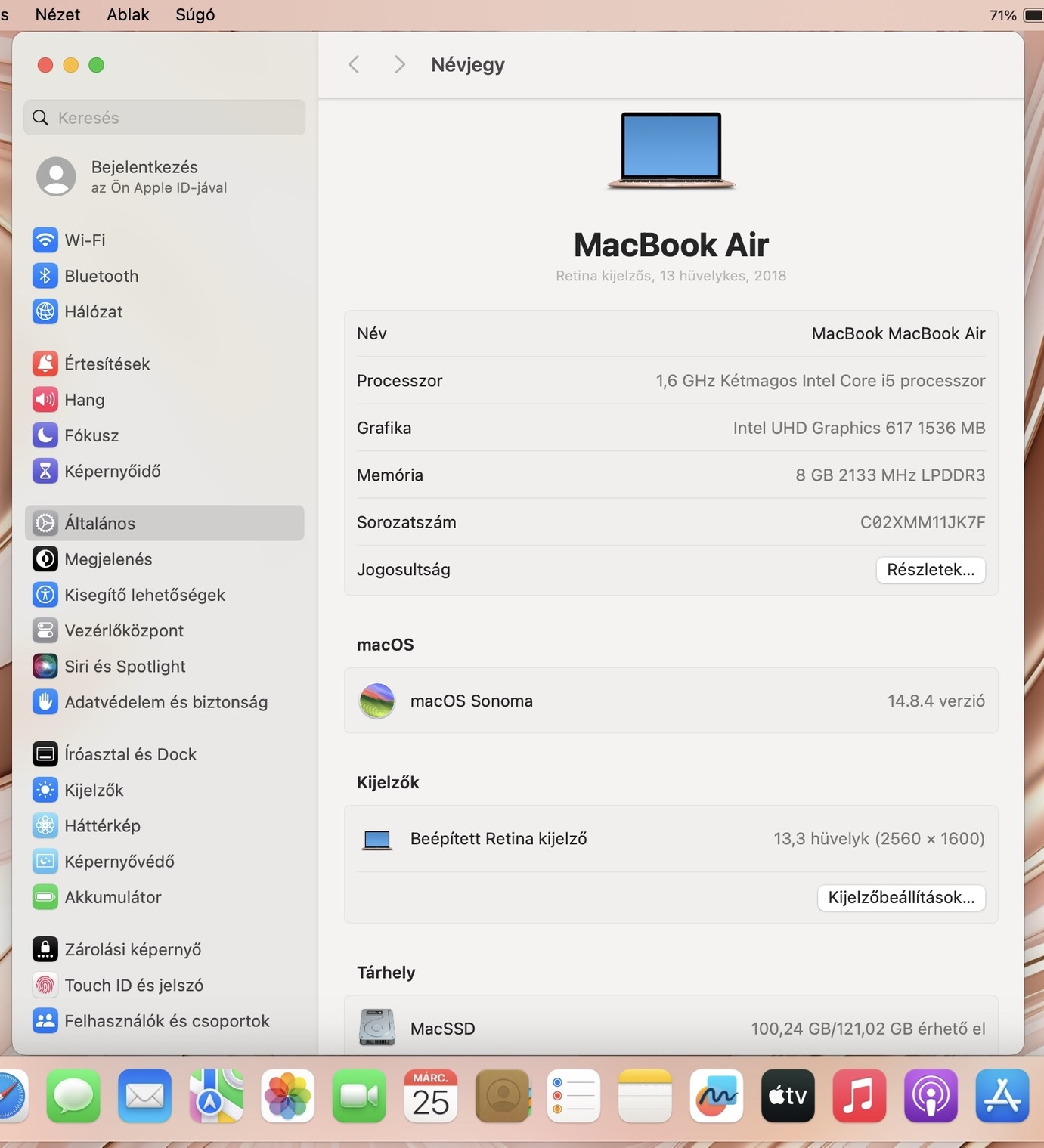
Task: Click the Név row value MacBook MacBook Air
Action: [898, 334]
